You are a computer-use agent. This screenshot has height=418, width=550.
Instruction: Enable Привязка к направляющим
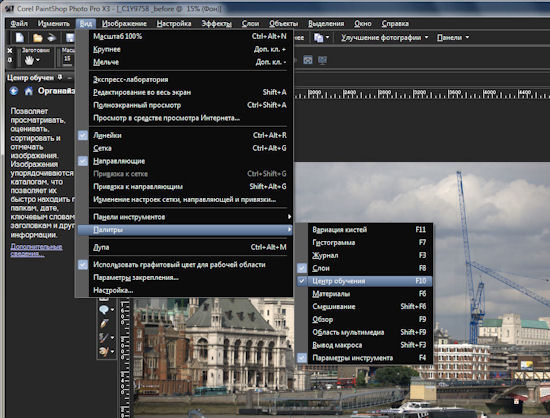(185, 187)
